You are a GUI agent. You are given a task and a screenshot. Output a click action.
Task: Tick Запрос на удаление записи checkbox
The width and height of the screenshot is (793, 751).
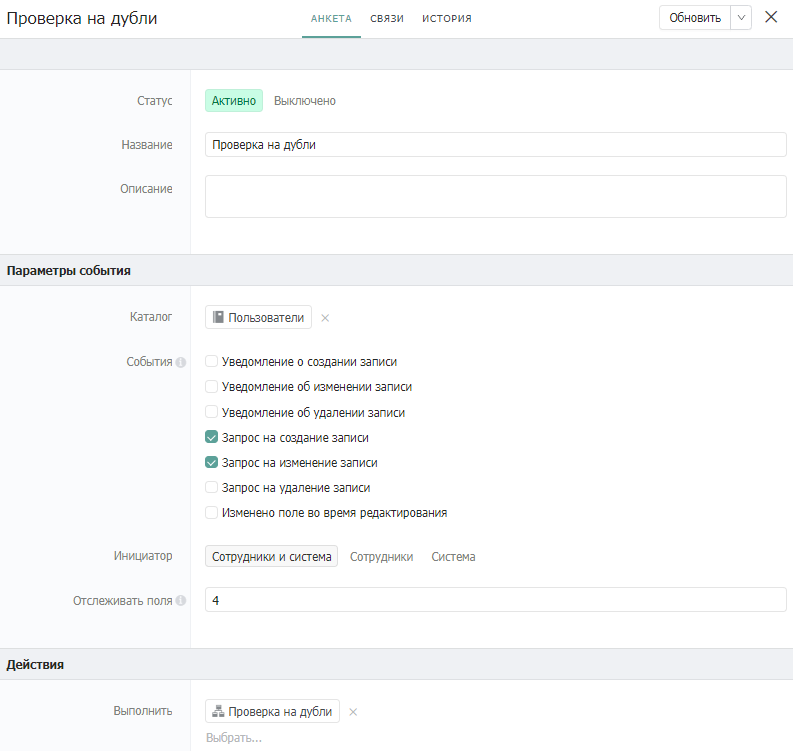[211, 488]
